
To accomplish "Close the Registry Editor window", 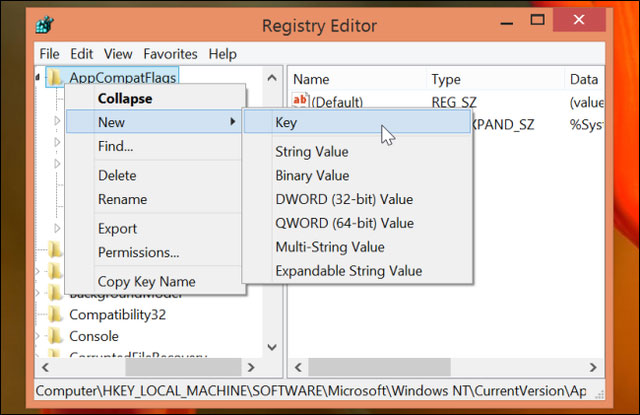I will coord(579,20).
